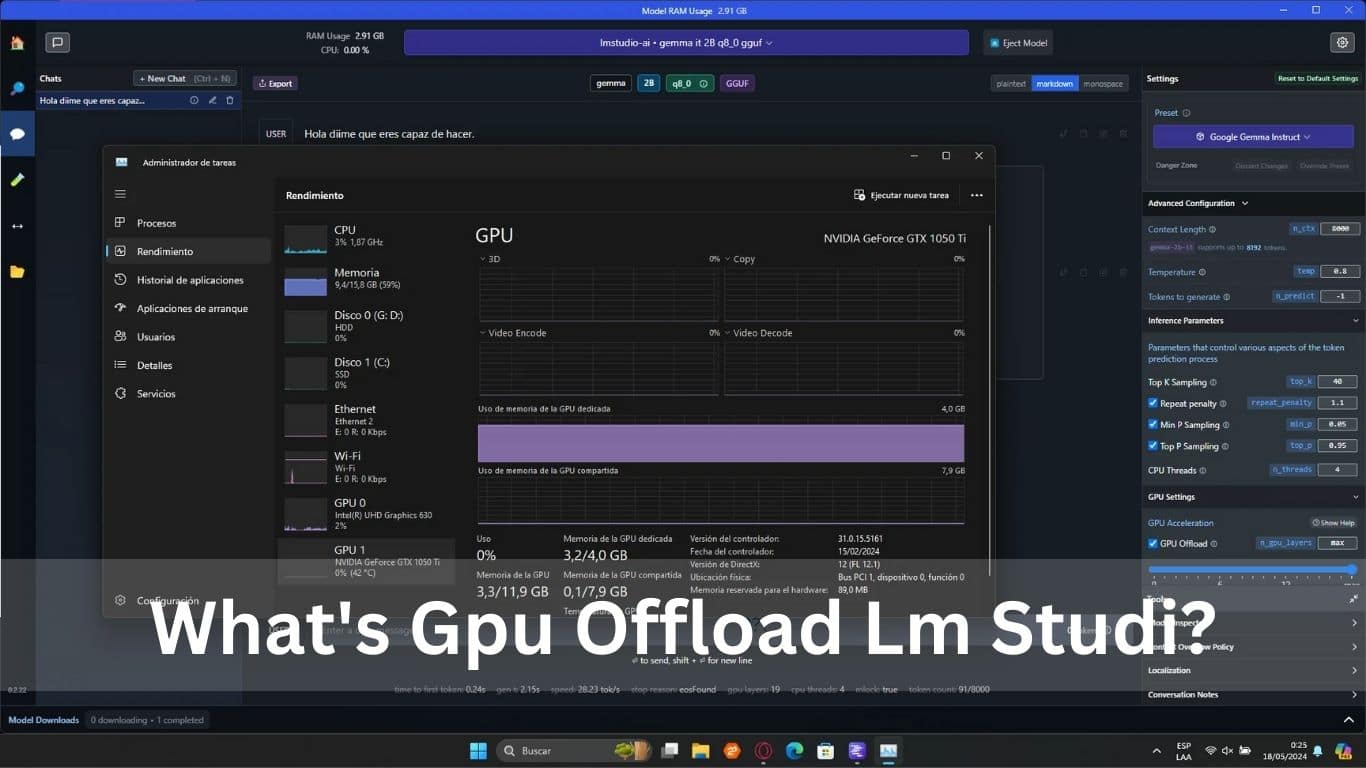
Task: Click Ejecutar nueva tarea in Task Manager
Action: click(901, 195)
